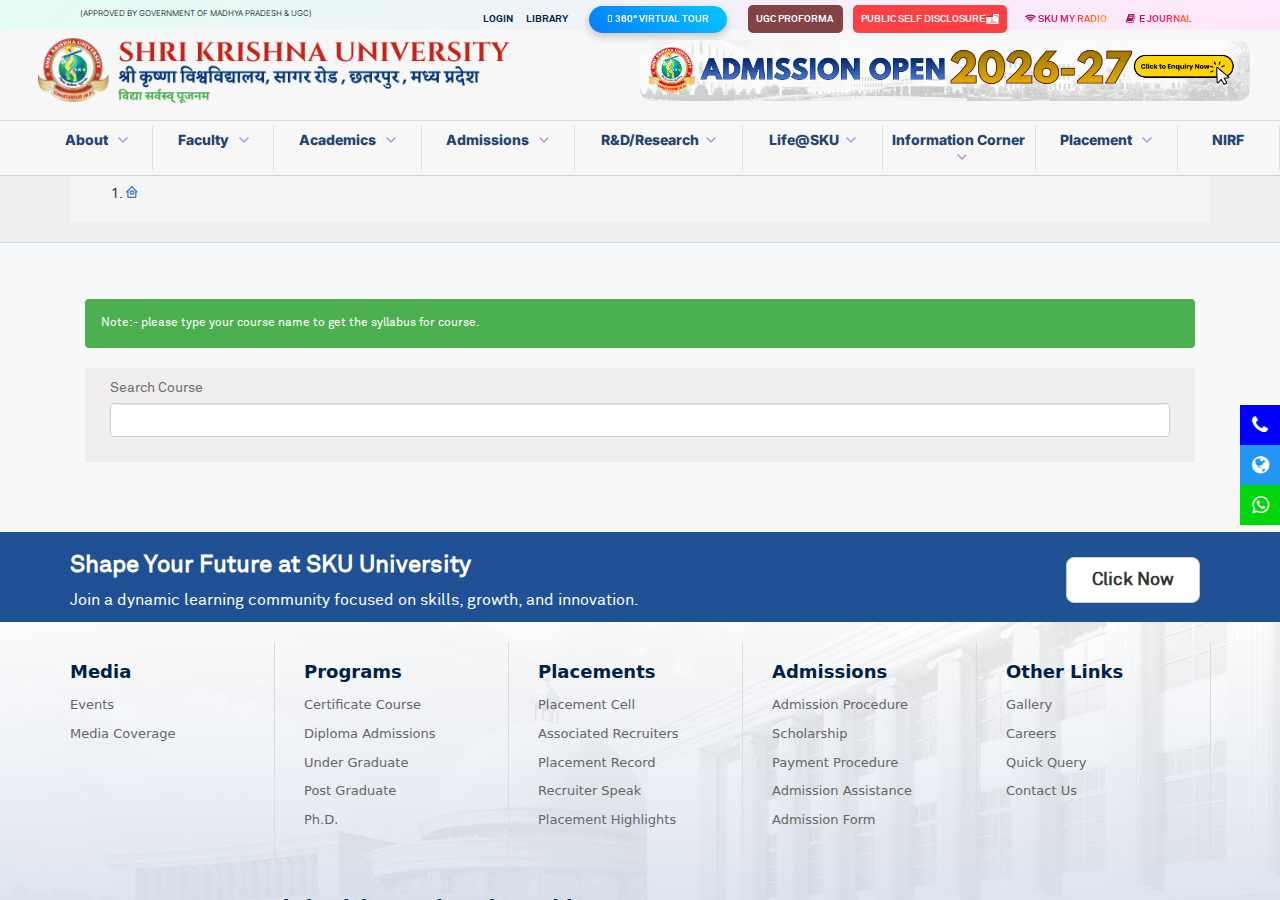Open the Placement dropdown chevron
The height and width of the screenshot is (900, 1280).
click(1147, 140)
